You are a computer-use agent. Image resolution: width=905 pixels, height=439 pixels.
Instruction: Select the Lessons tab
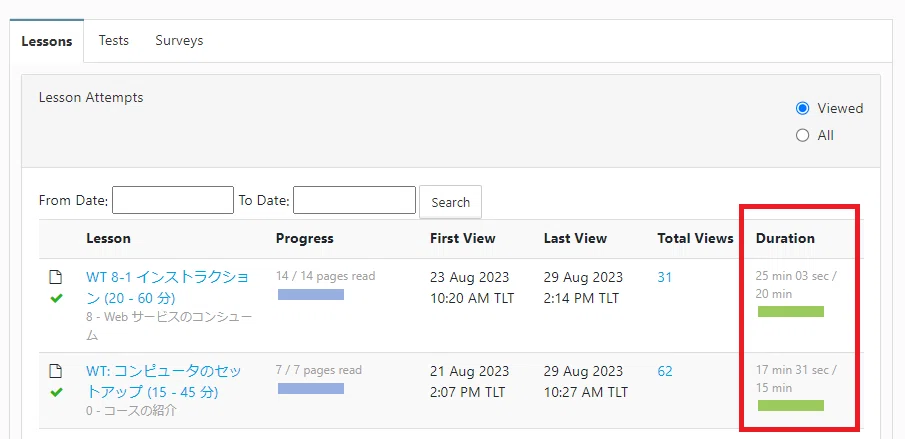pos(47,42)
